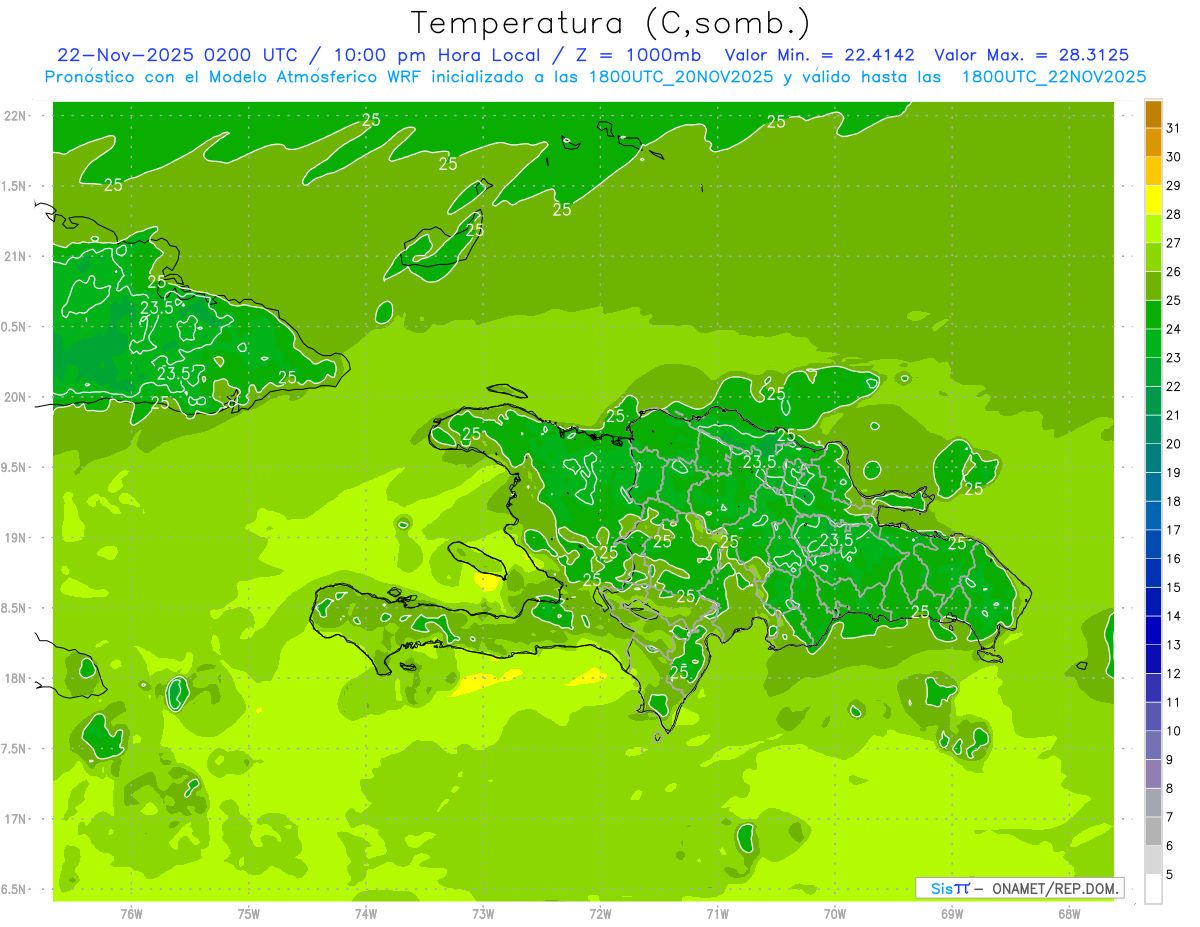This screenshot has width=1200, height=927.
Task: Pick the legend swatch between 24 and 25
Action: [1153, 315]
